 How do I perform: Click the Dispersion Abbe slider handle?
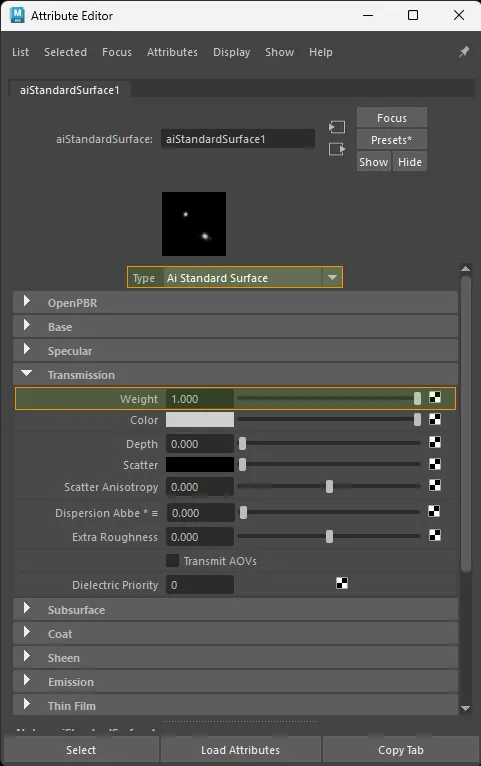[243, 512]
